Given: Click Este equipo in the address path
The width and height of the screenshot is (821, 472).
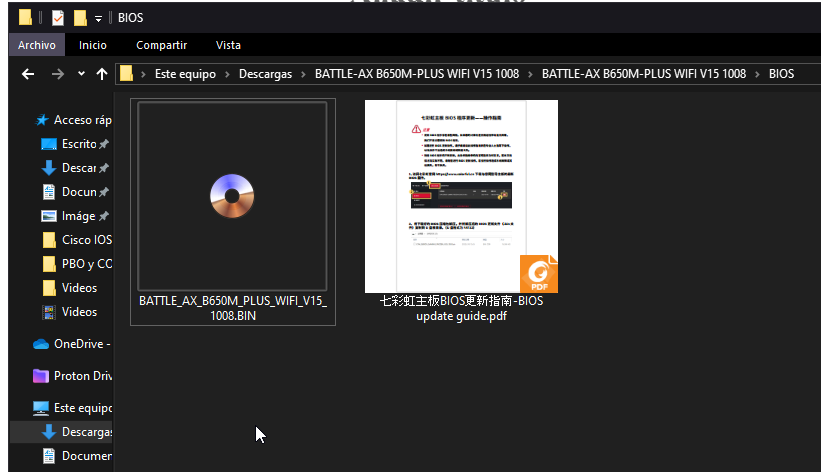Looking at the screenshot, I should point(185,74).
